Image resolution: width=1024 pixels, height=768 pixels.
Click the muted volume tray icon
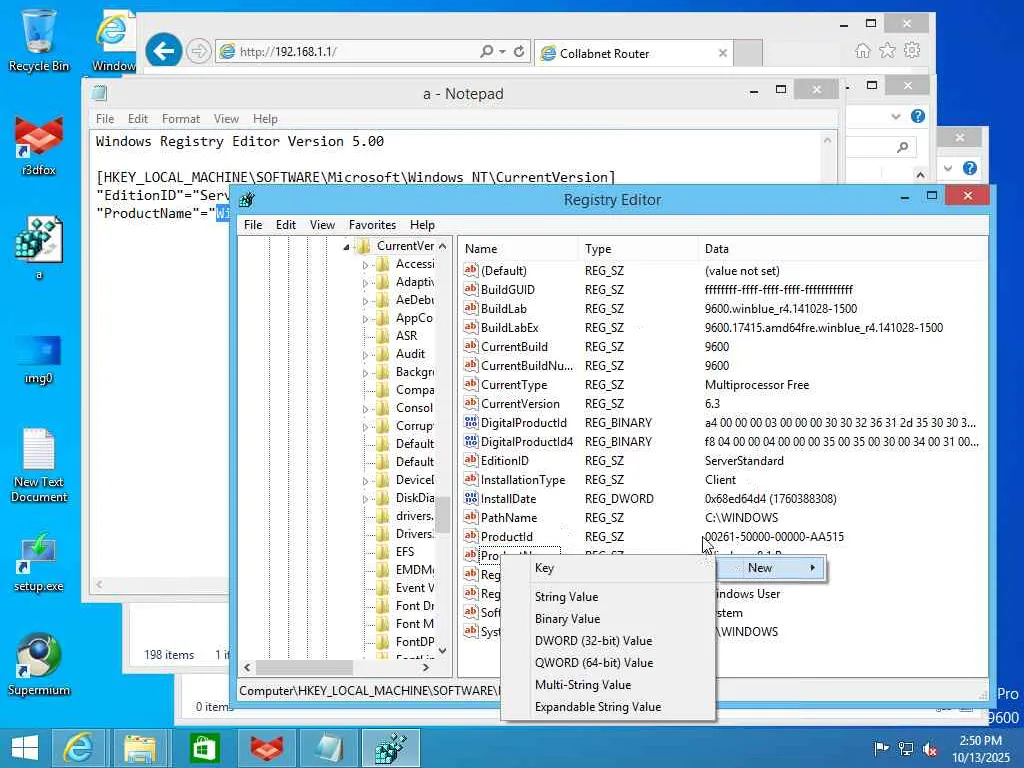point(930,748)
